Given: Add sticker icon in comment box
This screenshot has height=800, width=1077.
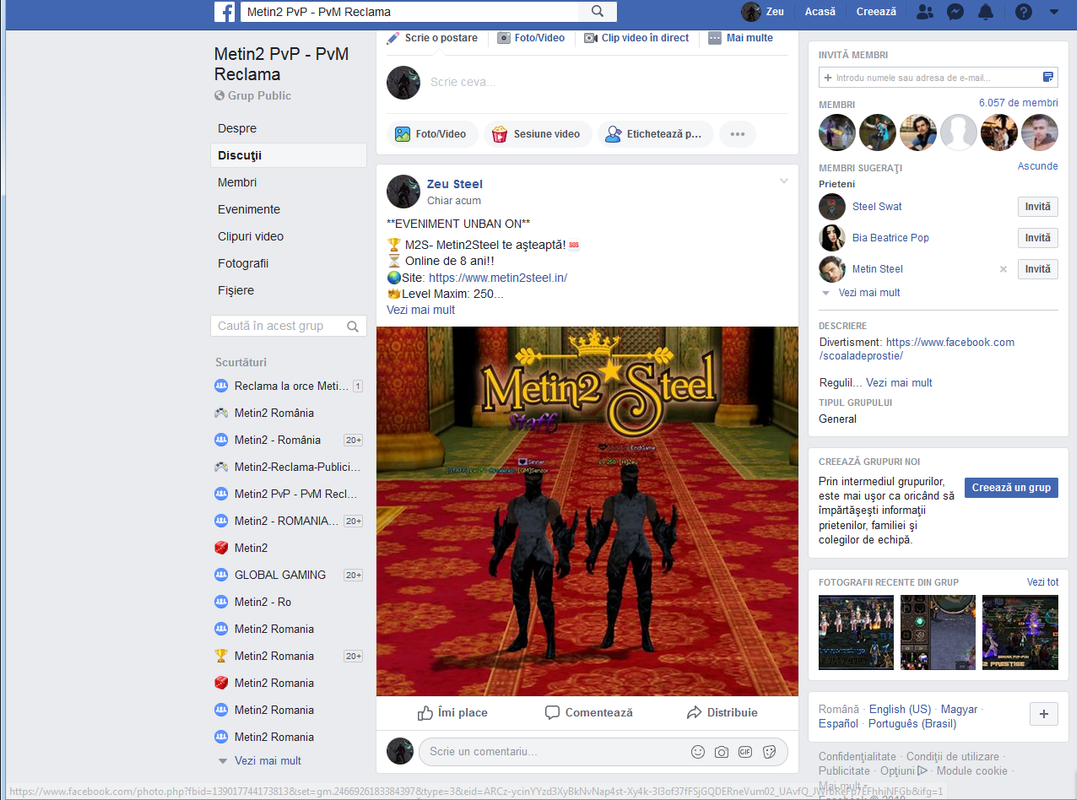Looking at the screenshot, I should click(x=769, y=752).
